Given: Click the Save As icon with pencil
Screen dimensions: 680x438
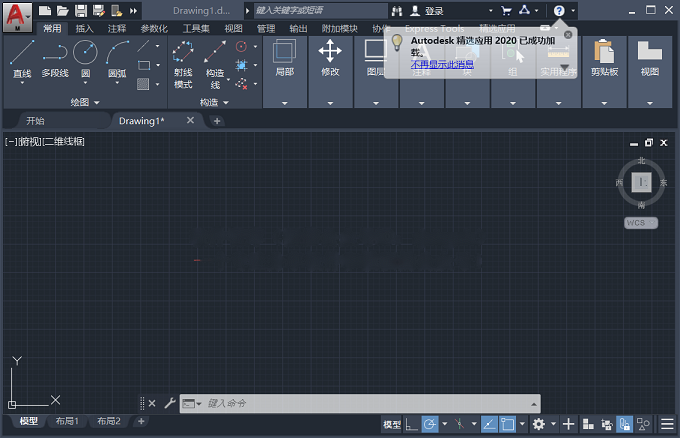Looking at the screenshot, I should (99, 10).
